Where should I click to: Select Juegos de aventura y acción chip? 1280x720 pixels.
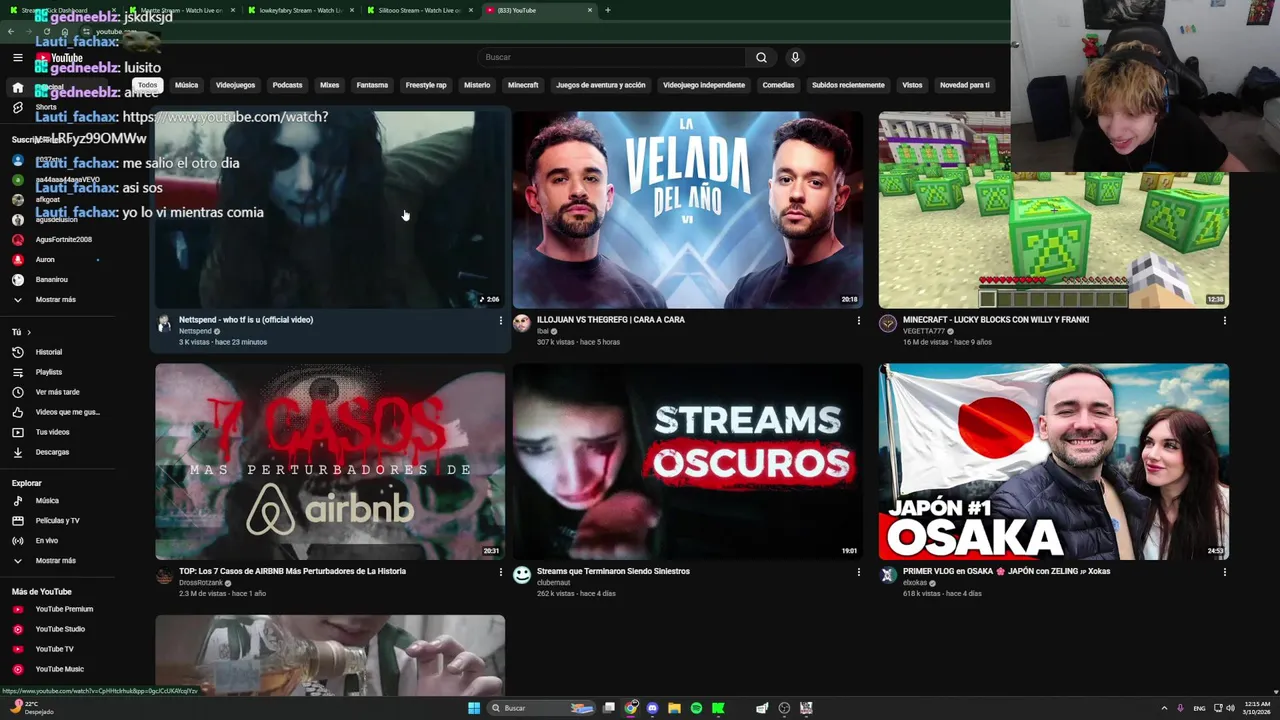point(601,85)
